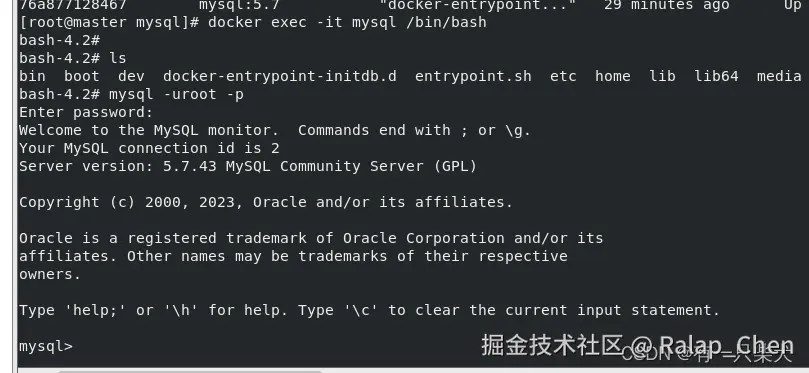
Task: Click 'docker-entrypoint-initdb.d' in ls output
Action: pyautogui.click(x=280, y=77)
